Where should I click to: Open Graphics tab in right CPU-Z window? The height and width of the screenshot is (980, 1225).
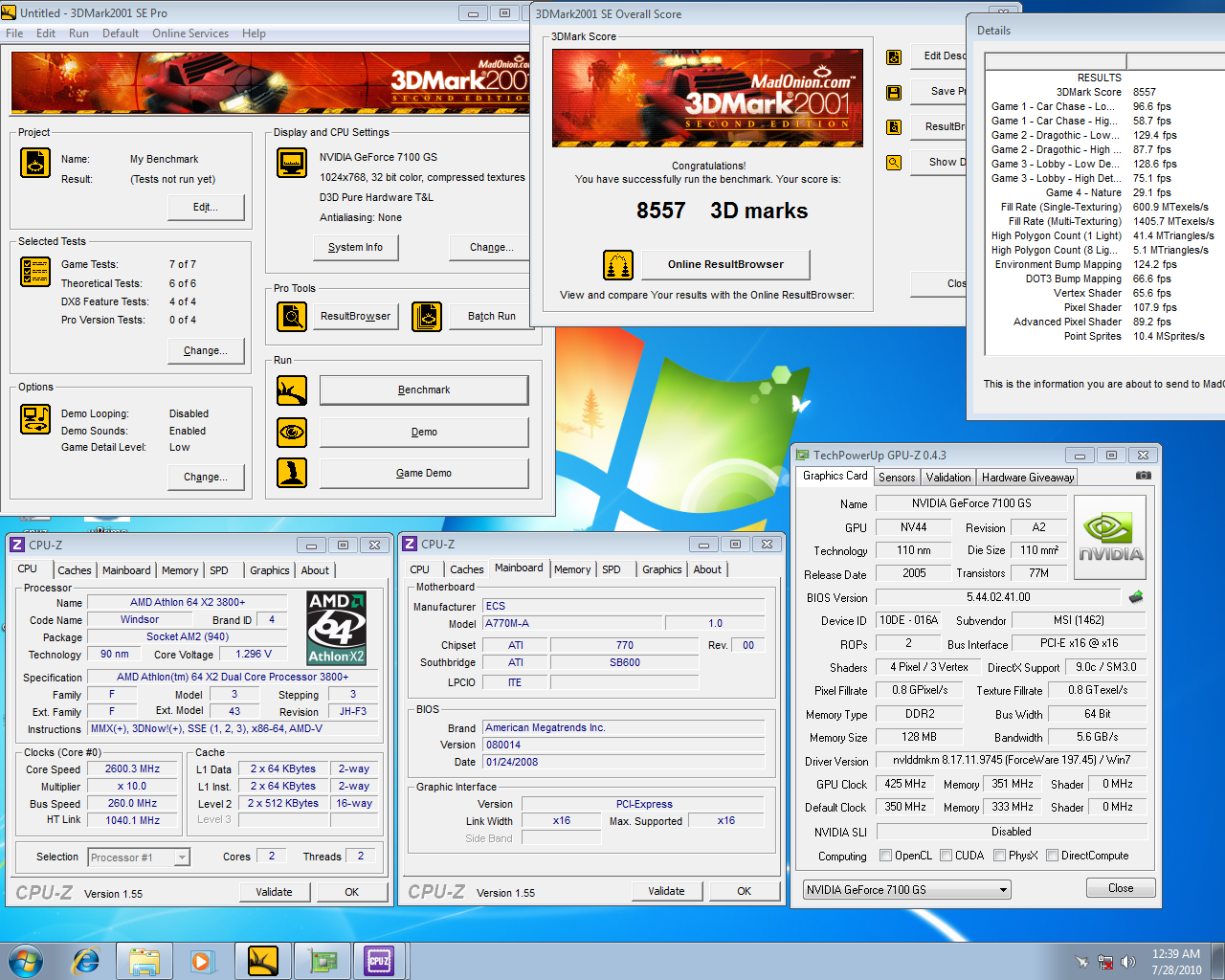(x=662, y=569)
